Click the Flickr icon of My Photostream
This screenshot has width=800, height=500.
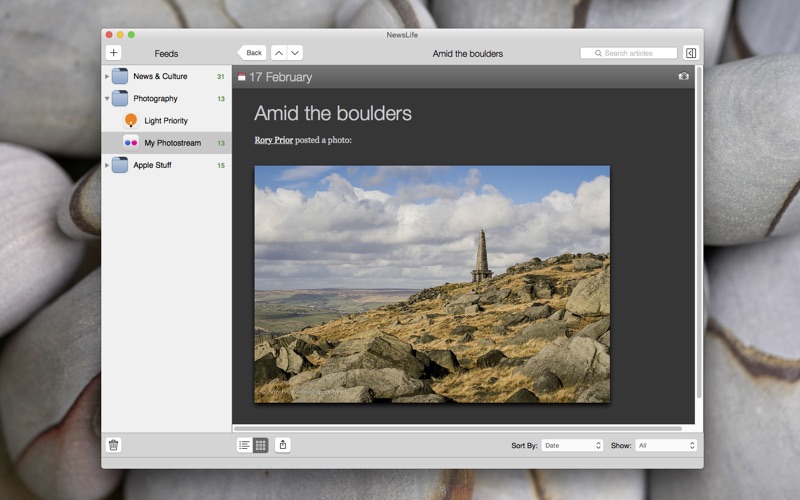[131, 143]
